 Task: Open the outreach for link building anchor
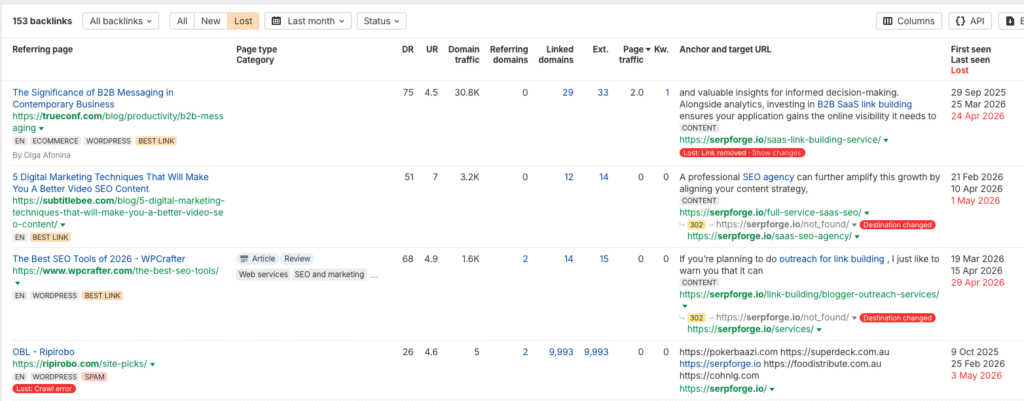(831, 259)
